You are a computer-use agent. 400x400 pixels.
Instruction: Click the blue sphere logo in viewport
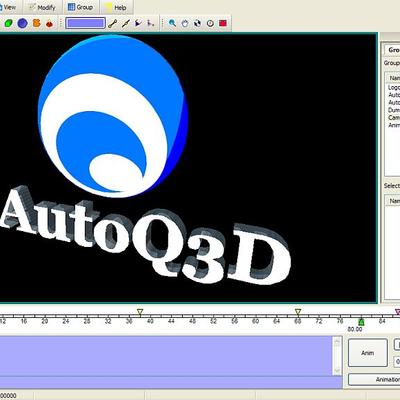(113, 116)
